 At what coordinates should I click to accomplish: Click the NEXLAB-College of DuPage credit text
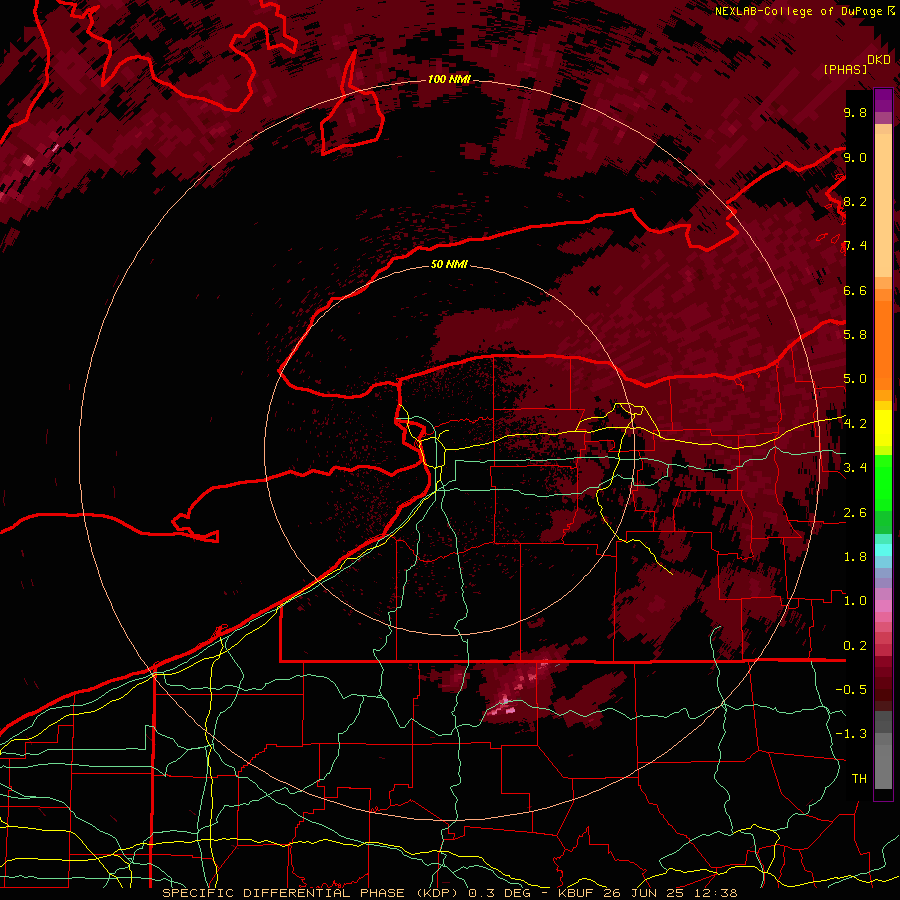click(799, 11)
